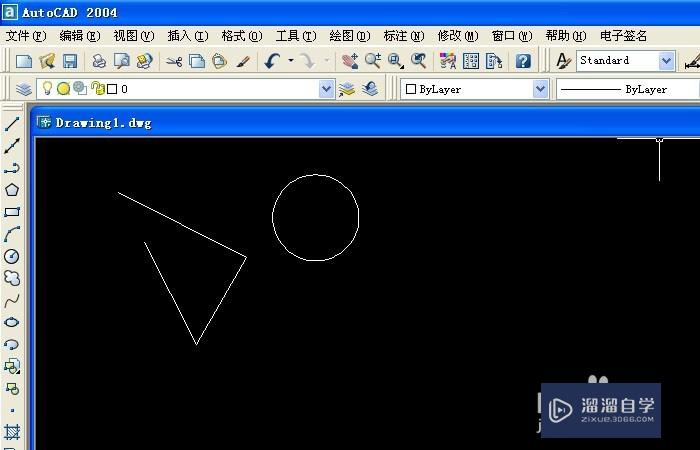Select the Ellipse Arc tool

click(12, 344)
